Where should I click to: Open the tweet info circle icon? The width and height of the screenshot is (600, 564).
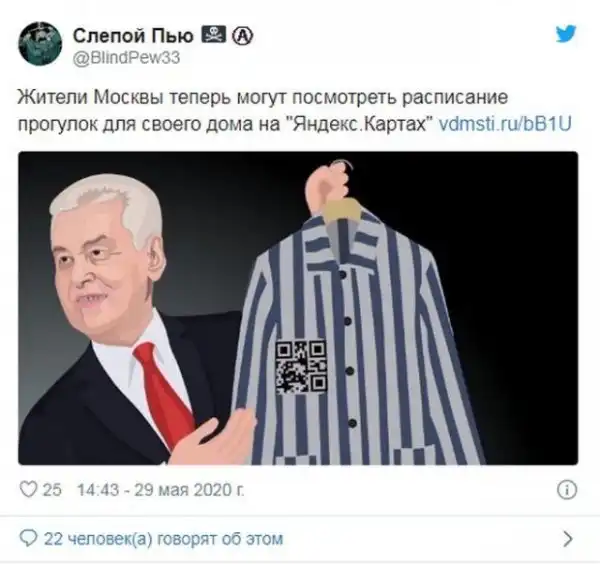pos(567,490)
